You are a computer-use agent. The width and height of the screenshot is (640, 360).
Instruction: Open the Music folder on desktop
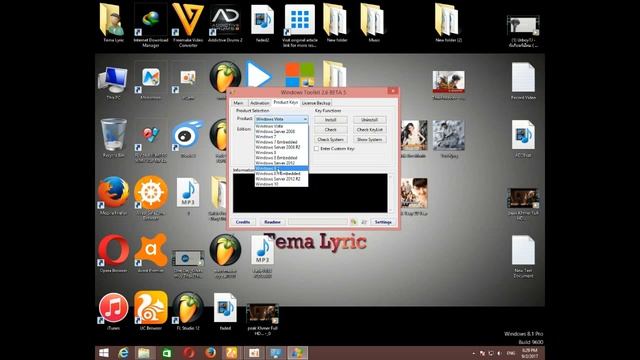373,24
